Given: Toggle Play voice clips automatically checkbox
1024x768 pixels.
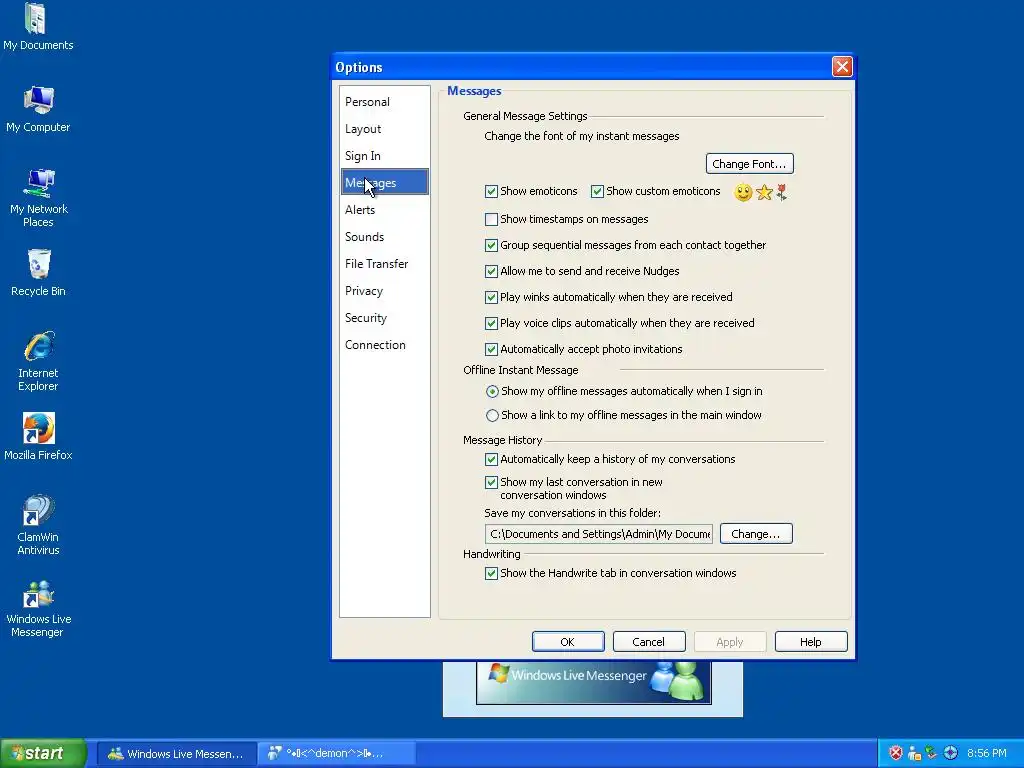Looking at the screenshot, I should click(491, 323).
